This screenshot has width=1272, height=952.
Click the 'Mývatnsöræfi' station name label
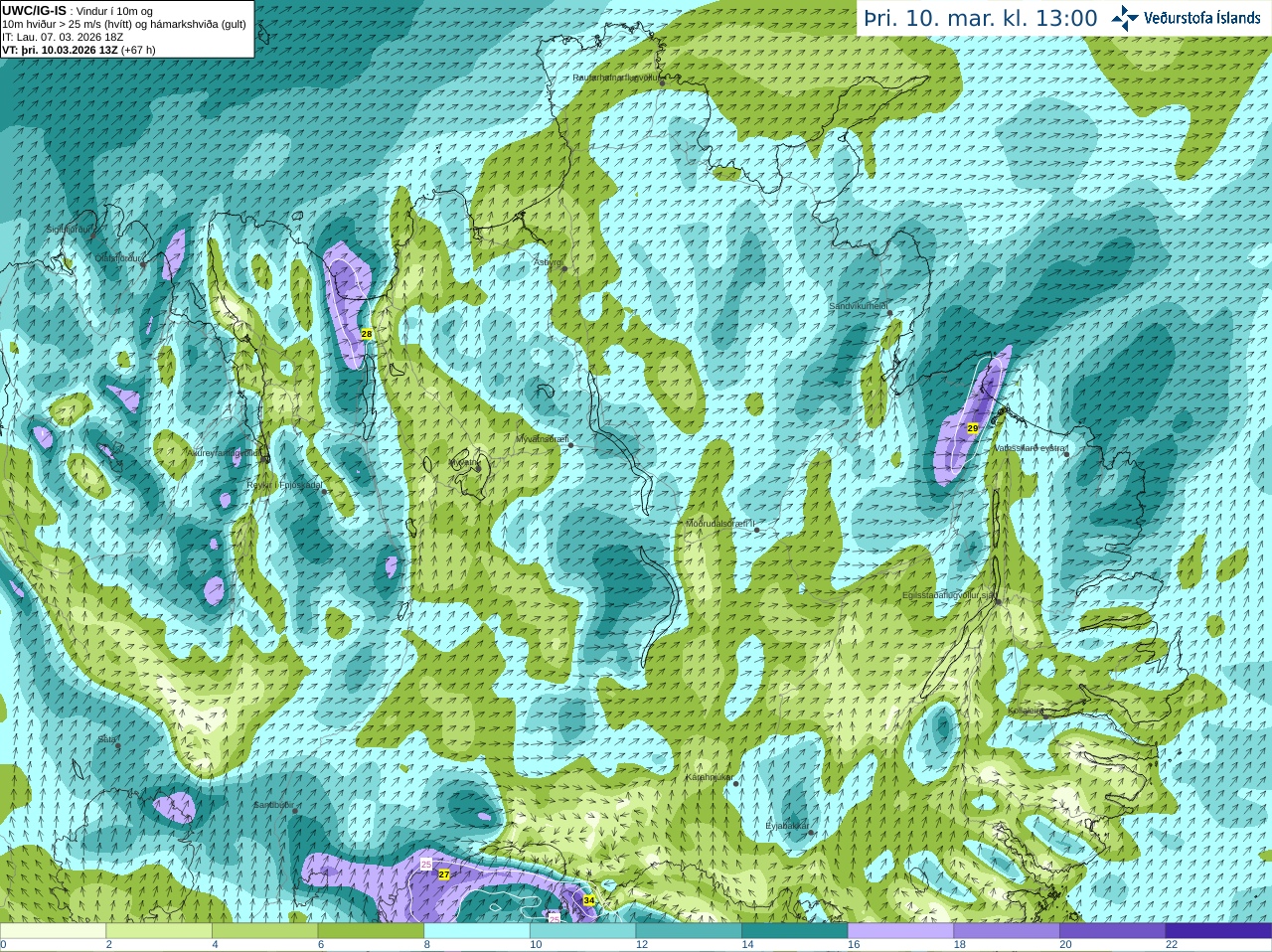pyautogui.click(x=542, y=438)
